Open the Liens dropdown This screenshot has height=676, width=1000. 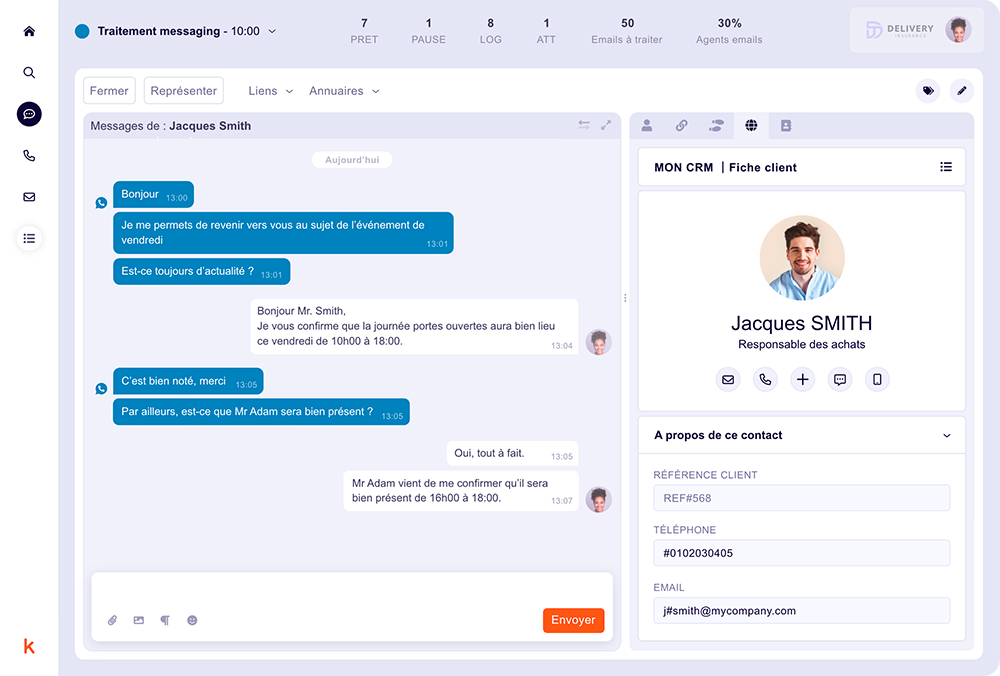click(270, 91)
